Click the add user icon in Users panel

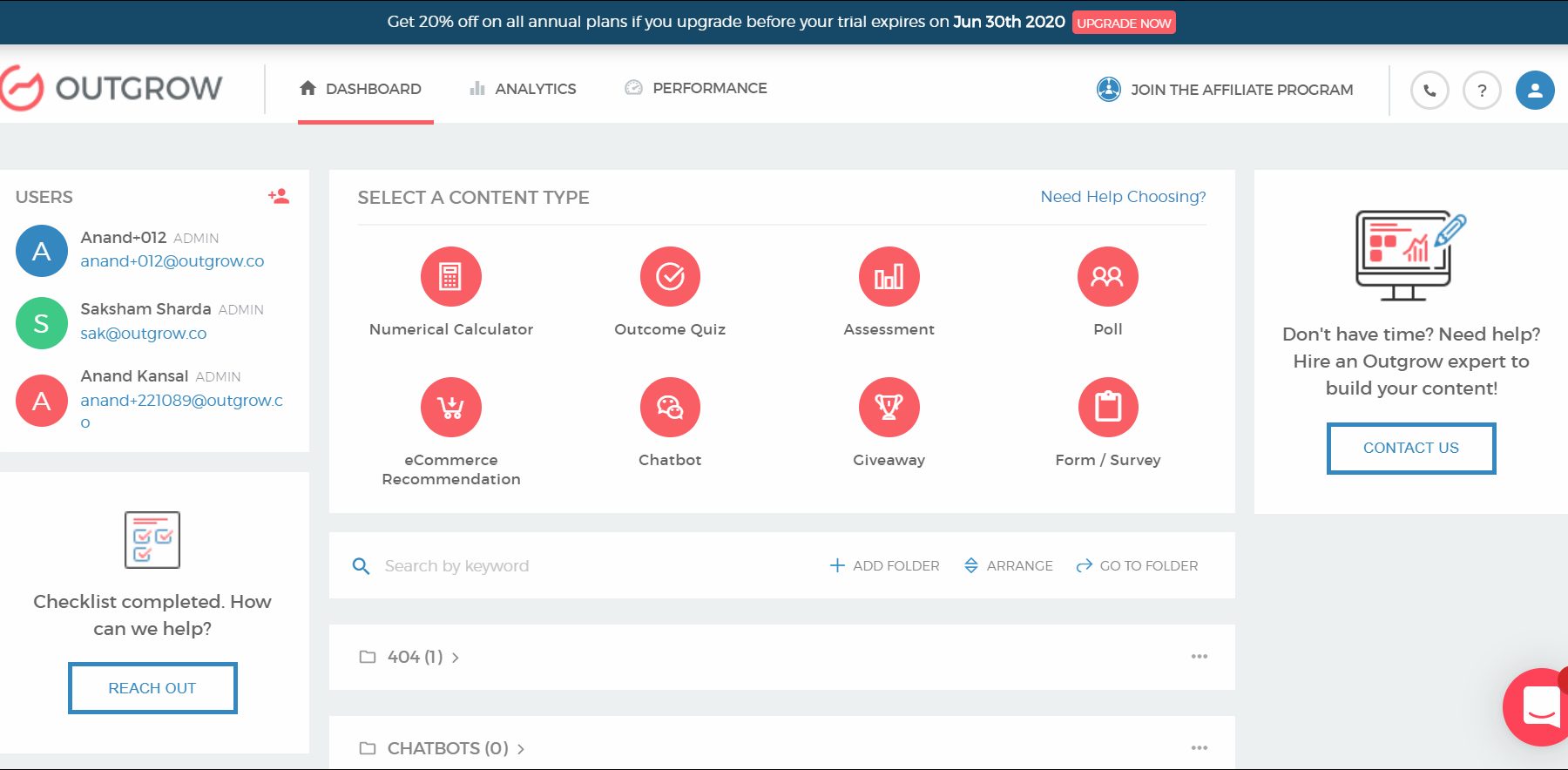[x=279, y=197]
